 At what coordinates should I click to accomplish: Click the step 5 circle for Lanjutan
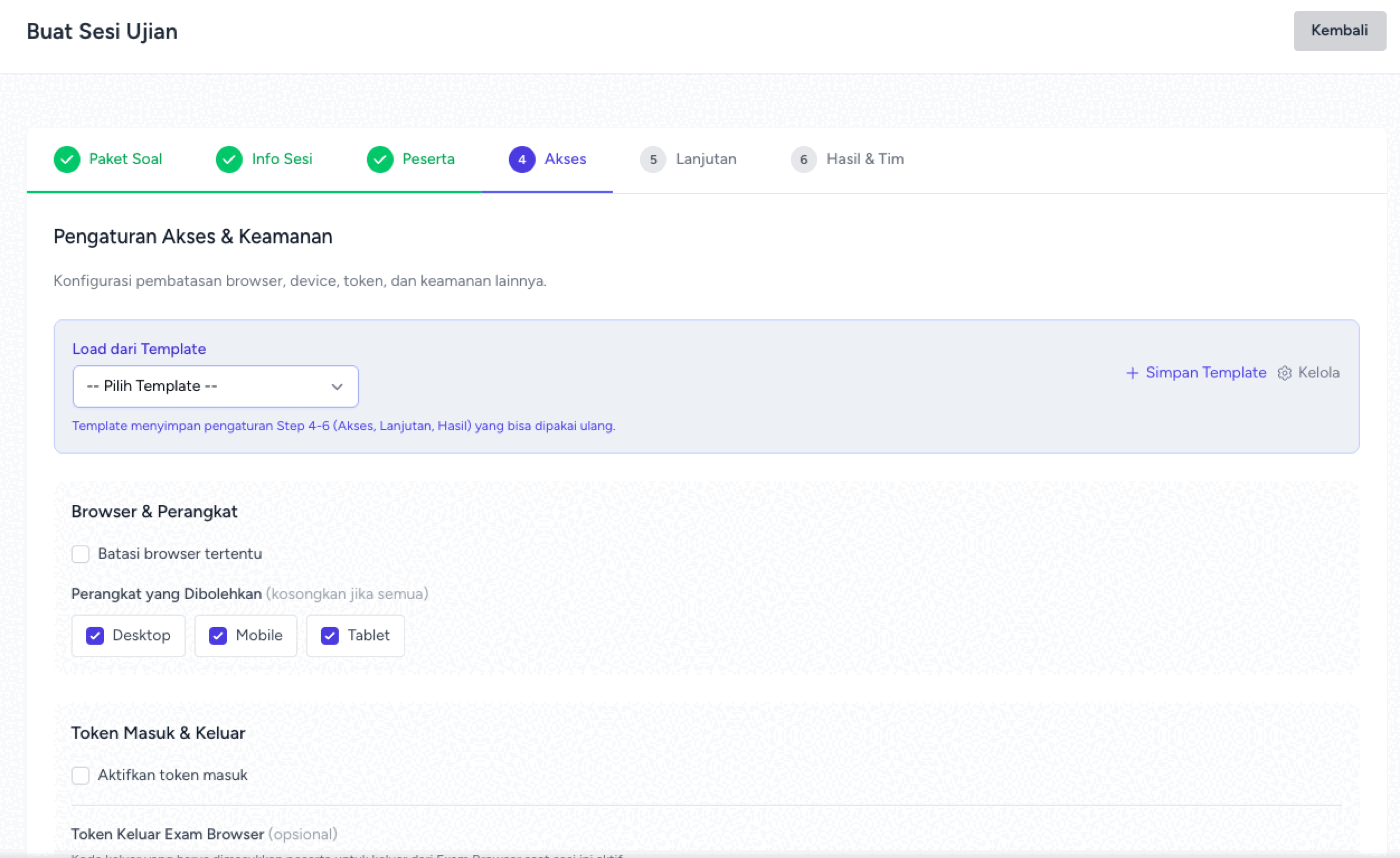click(x=653, y=159)
